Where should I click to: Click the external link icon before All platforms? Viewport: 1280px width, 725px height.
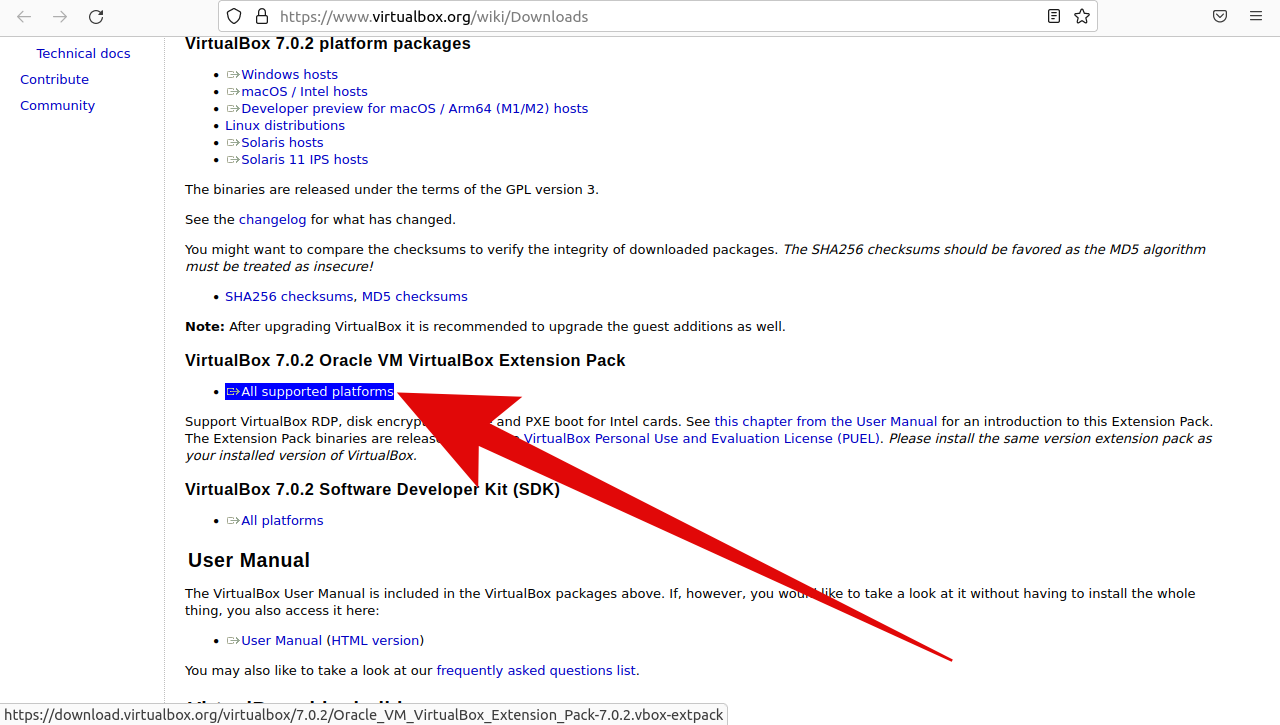pos(233,520)
